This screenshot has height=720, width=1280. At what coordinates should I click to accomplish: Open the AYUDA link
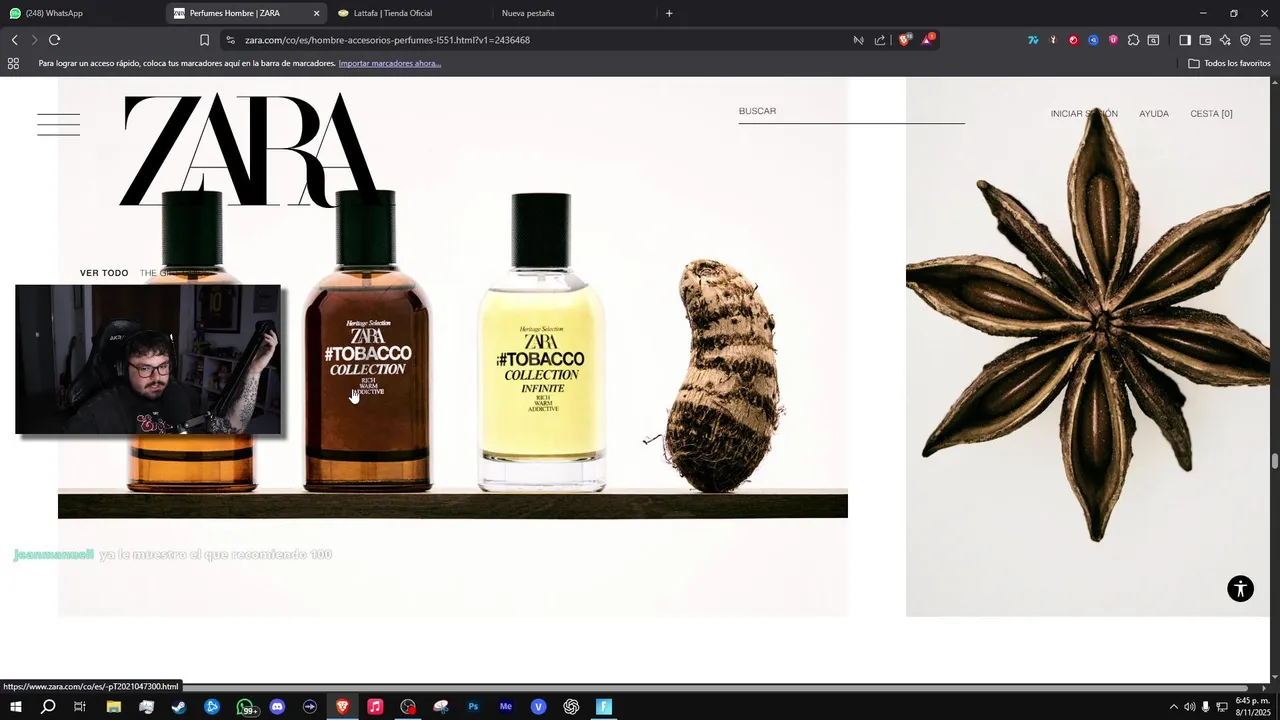point(1154,114)
